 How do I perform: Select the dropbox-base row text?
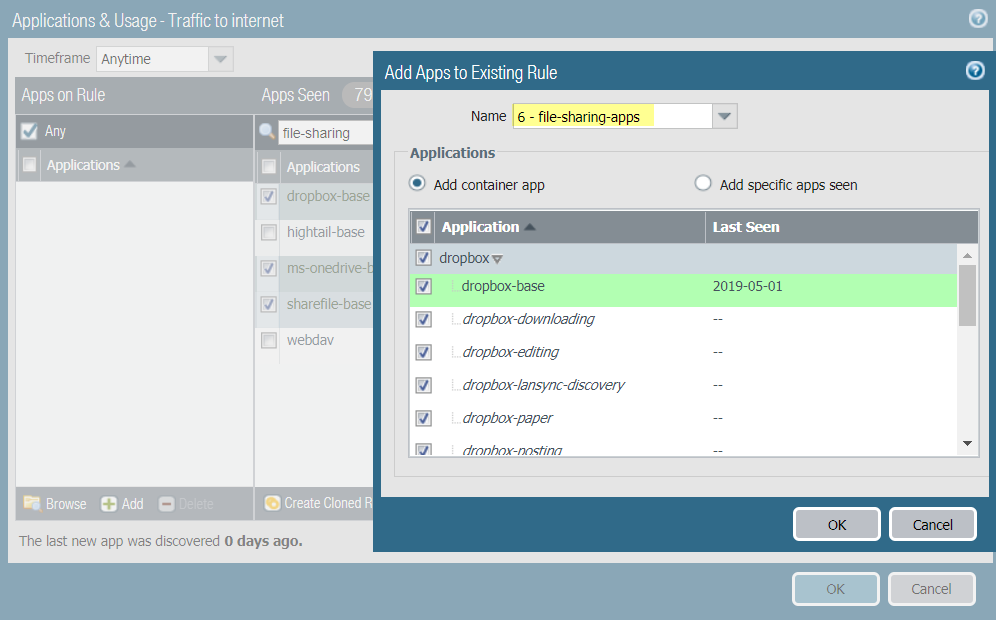click(x=503, y=286)
